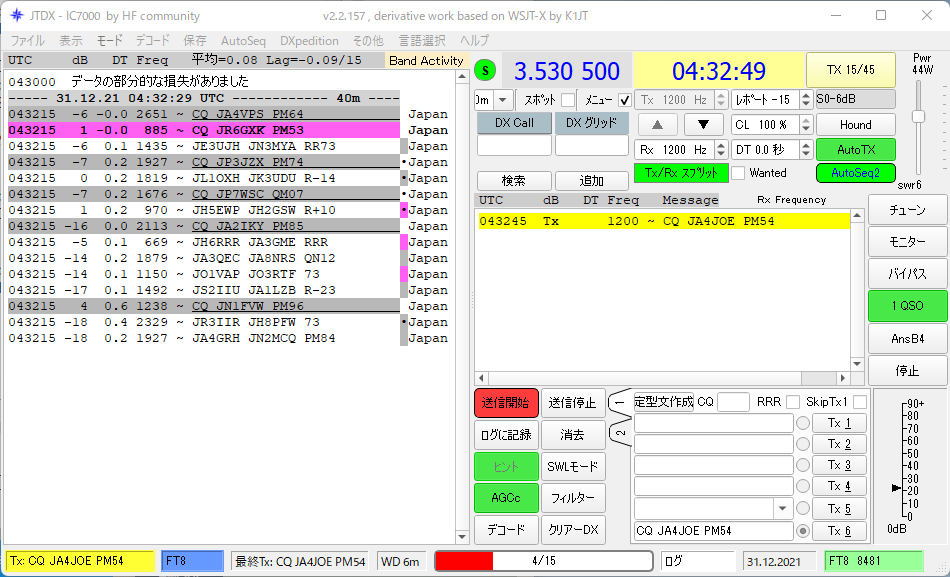This screenshot has height=577, width=950.
Task: Select tab 1 of message panel
Action: click(619, 402)
